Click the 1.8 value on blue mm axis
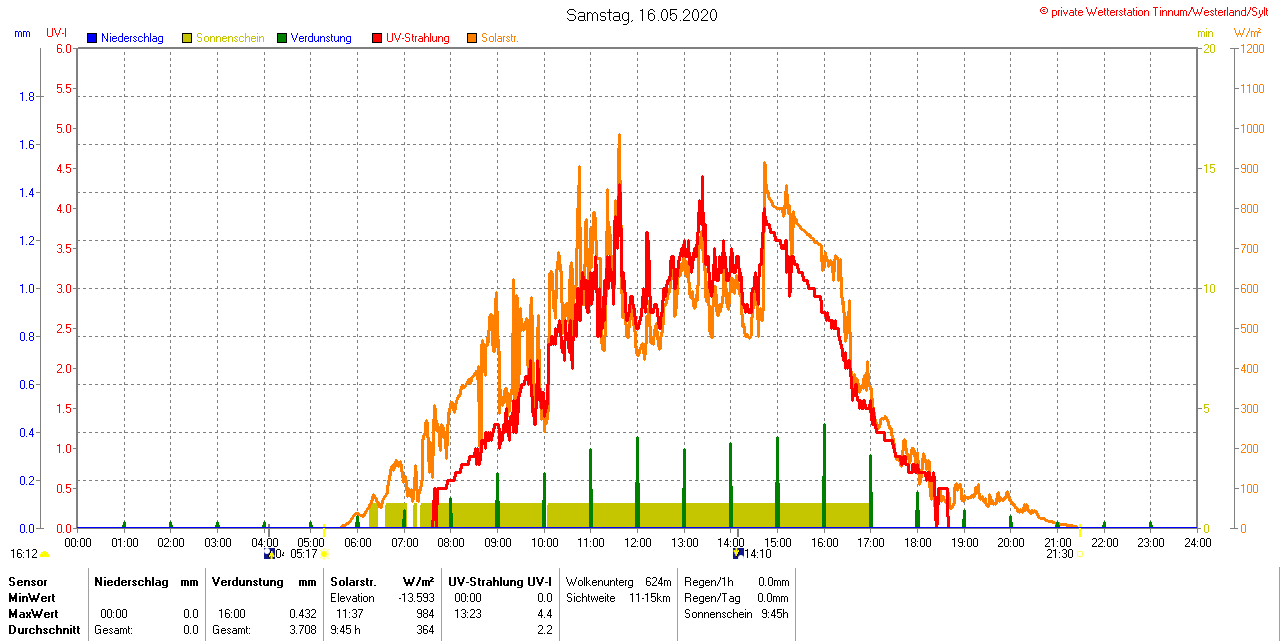This screenshot has height=641, width=1280. (28, 96)
